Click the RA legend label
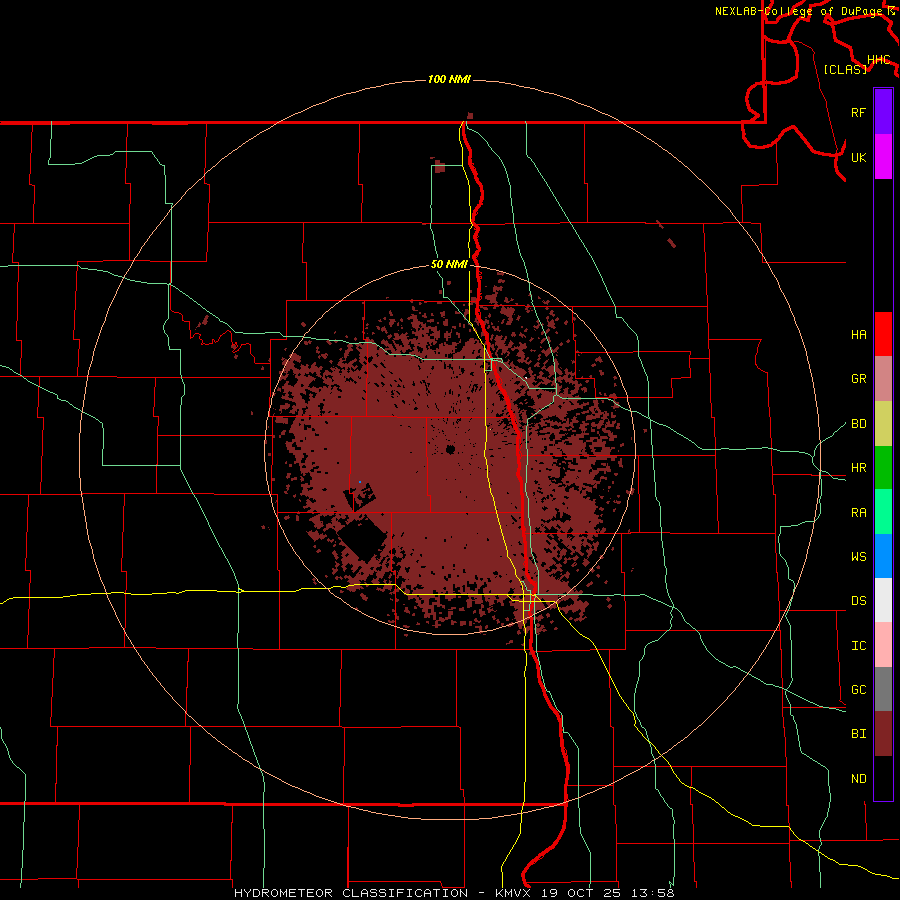 (858, 512)
